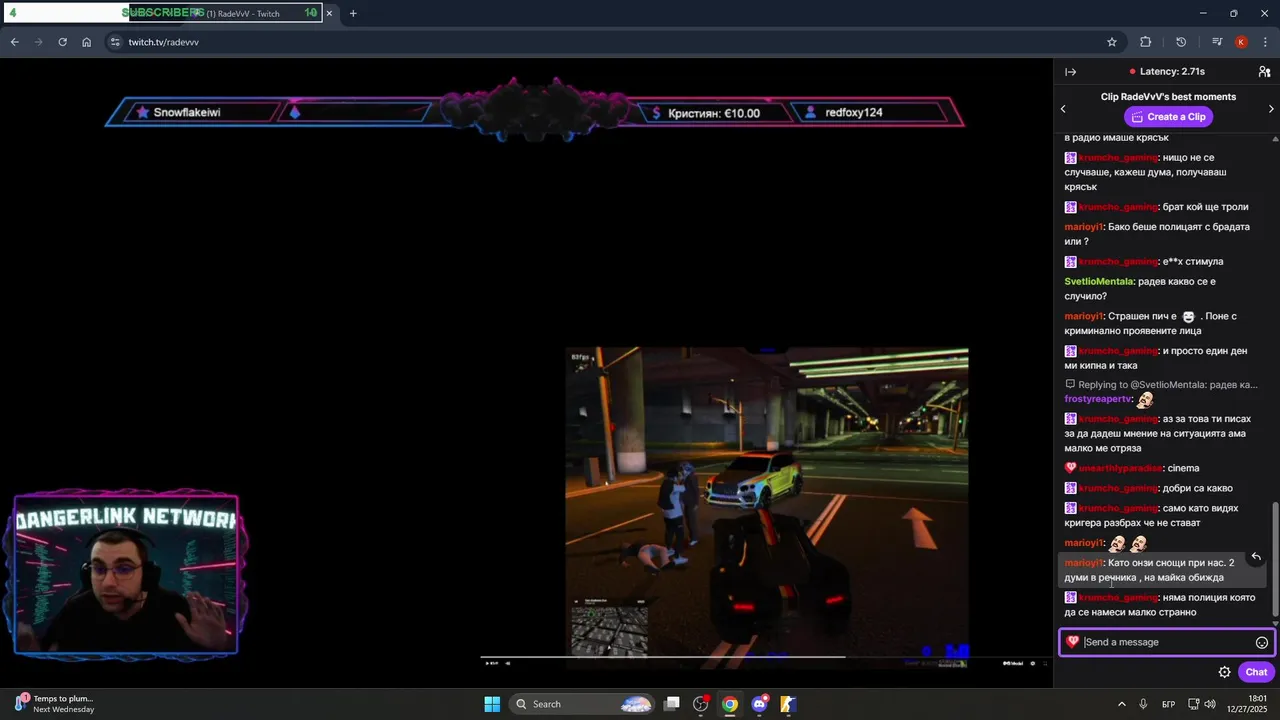Click the Кристиян: €10.00 donation label
Image resolution: width=1280 pixels, height=720 pixels.
point(713,113)
